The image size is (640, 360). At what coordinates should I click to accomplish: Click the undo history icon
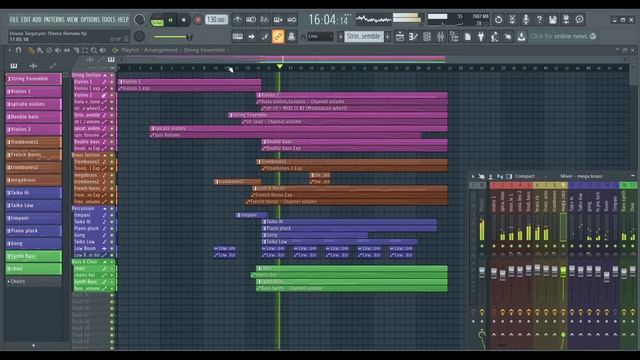pos(498,20)
